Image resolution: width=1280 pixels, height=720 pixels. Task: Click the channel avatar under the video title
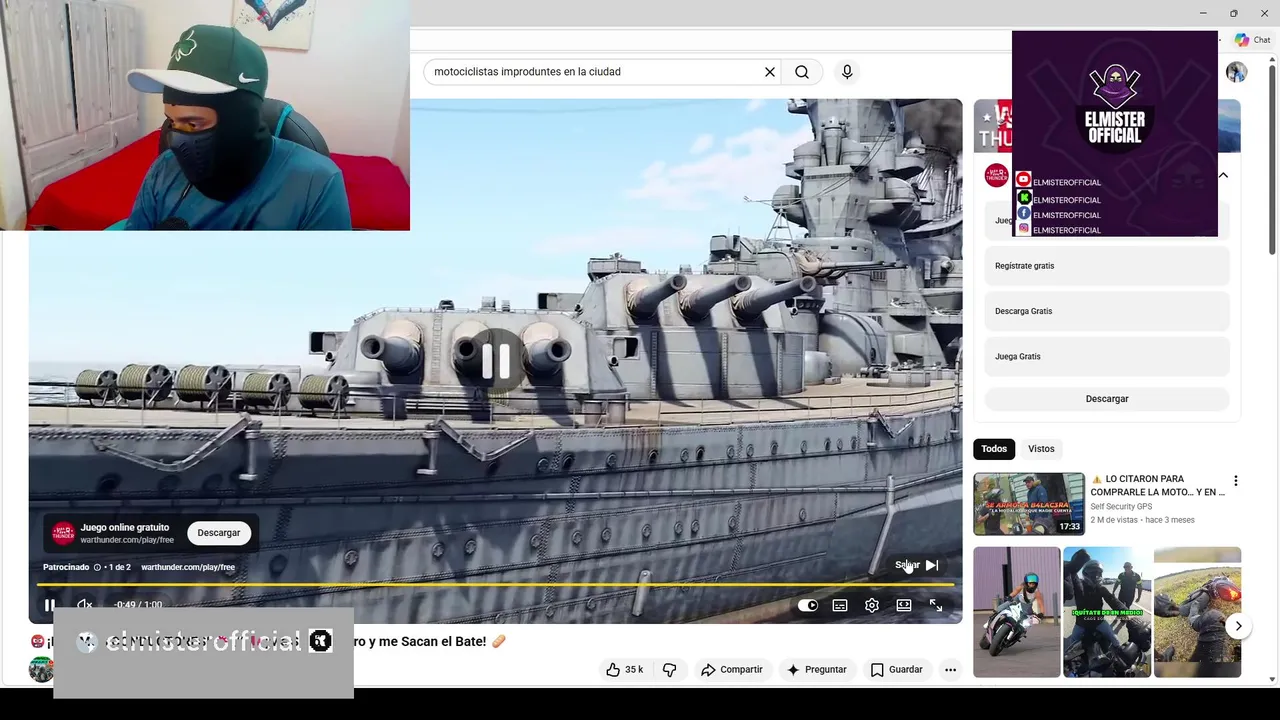[x=41, y=669]
